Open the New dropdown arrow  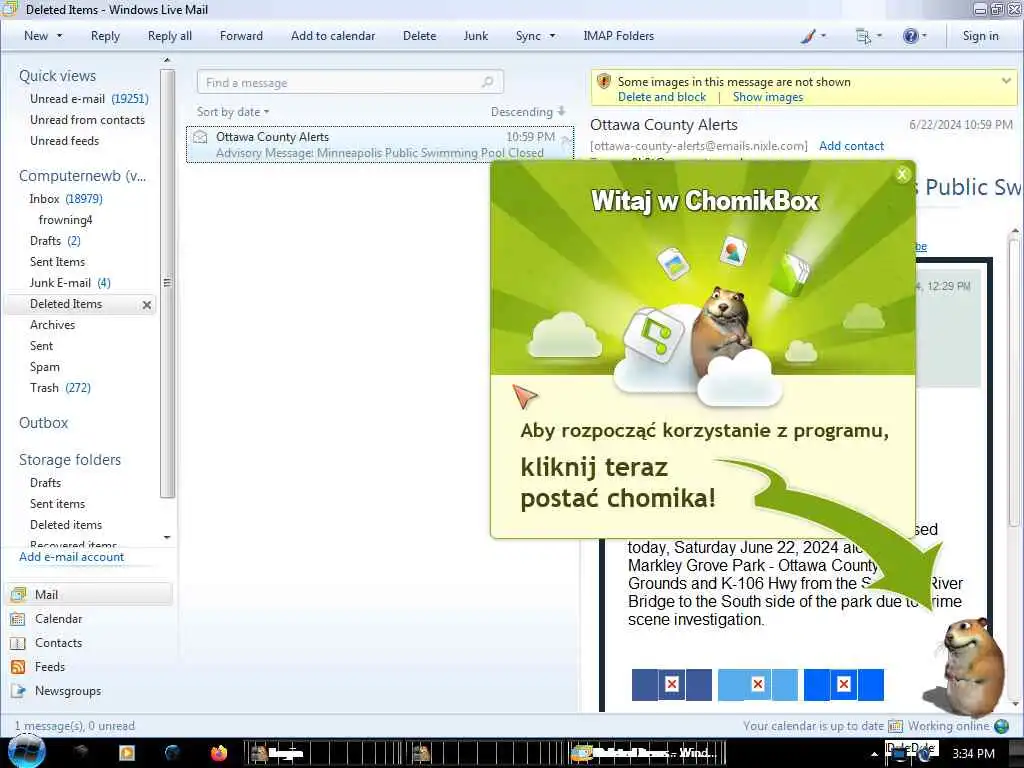point(59,36)
